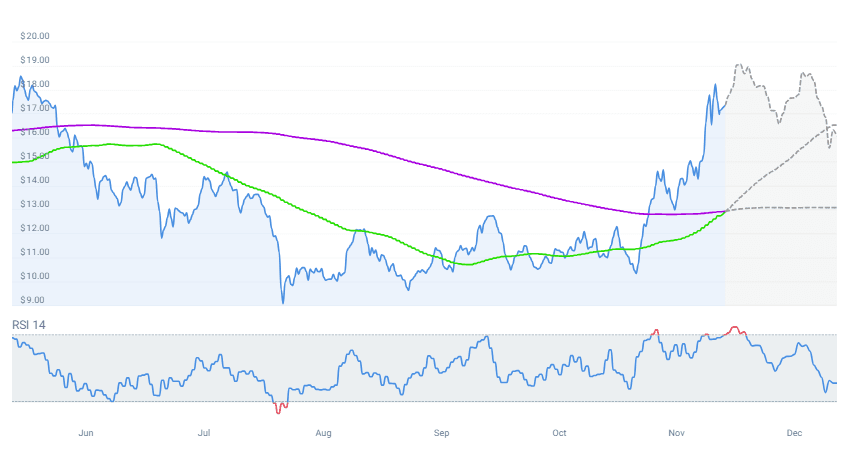Select the Oct month label
This screenshot has width=852, height=451.
559,433
